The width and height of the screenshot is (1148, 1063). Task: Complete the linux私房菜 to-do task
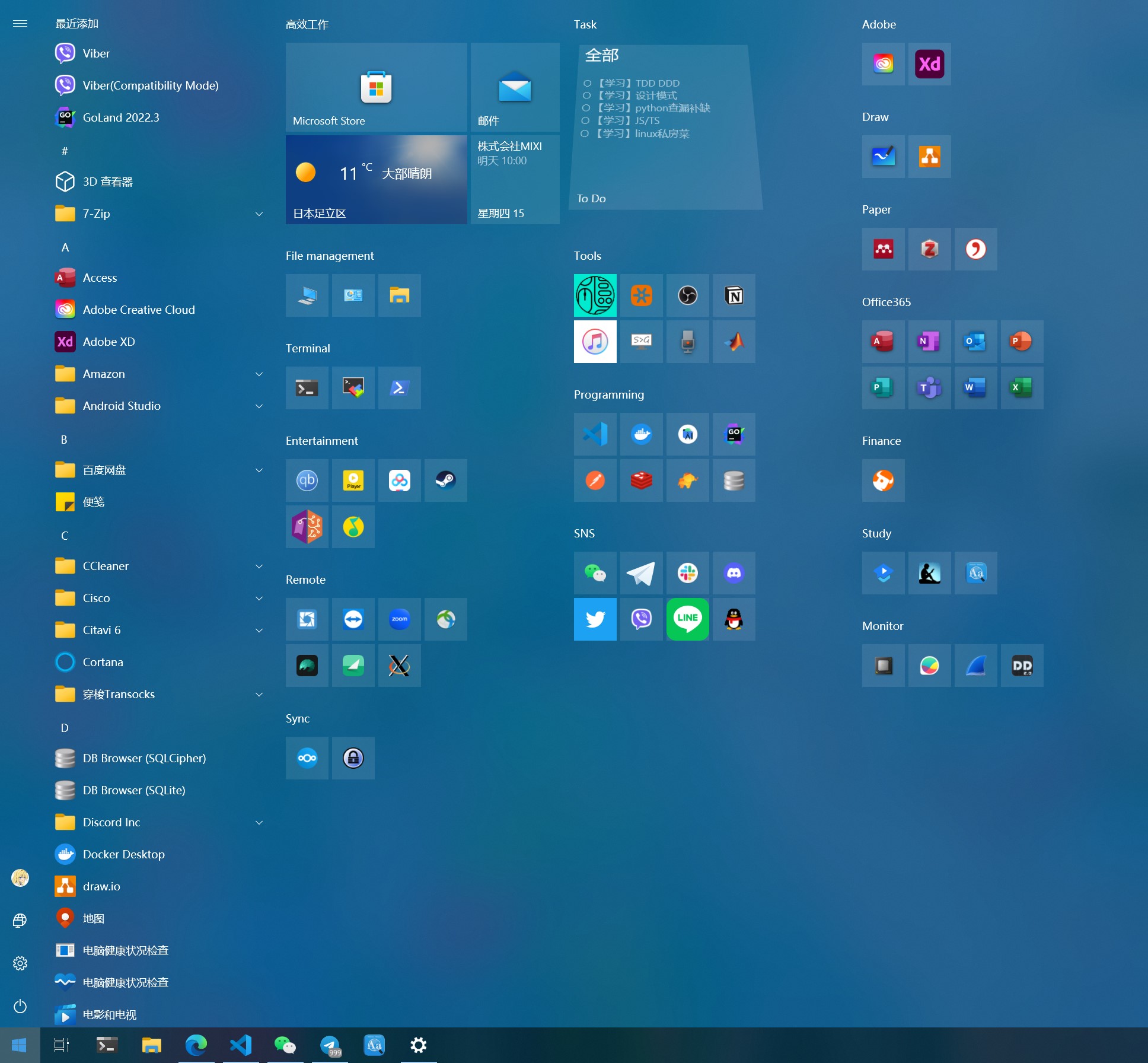585,133
